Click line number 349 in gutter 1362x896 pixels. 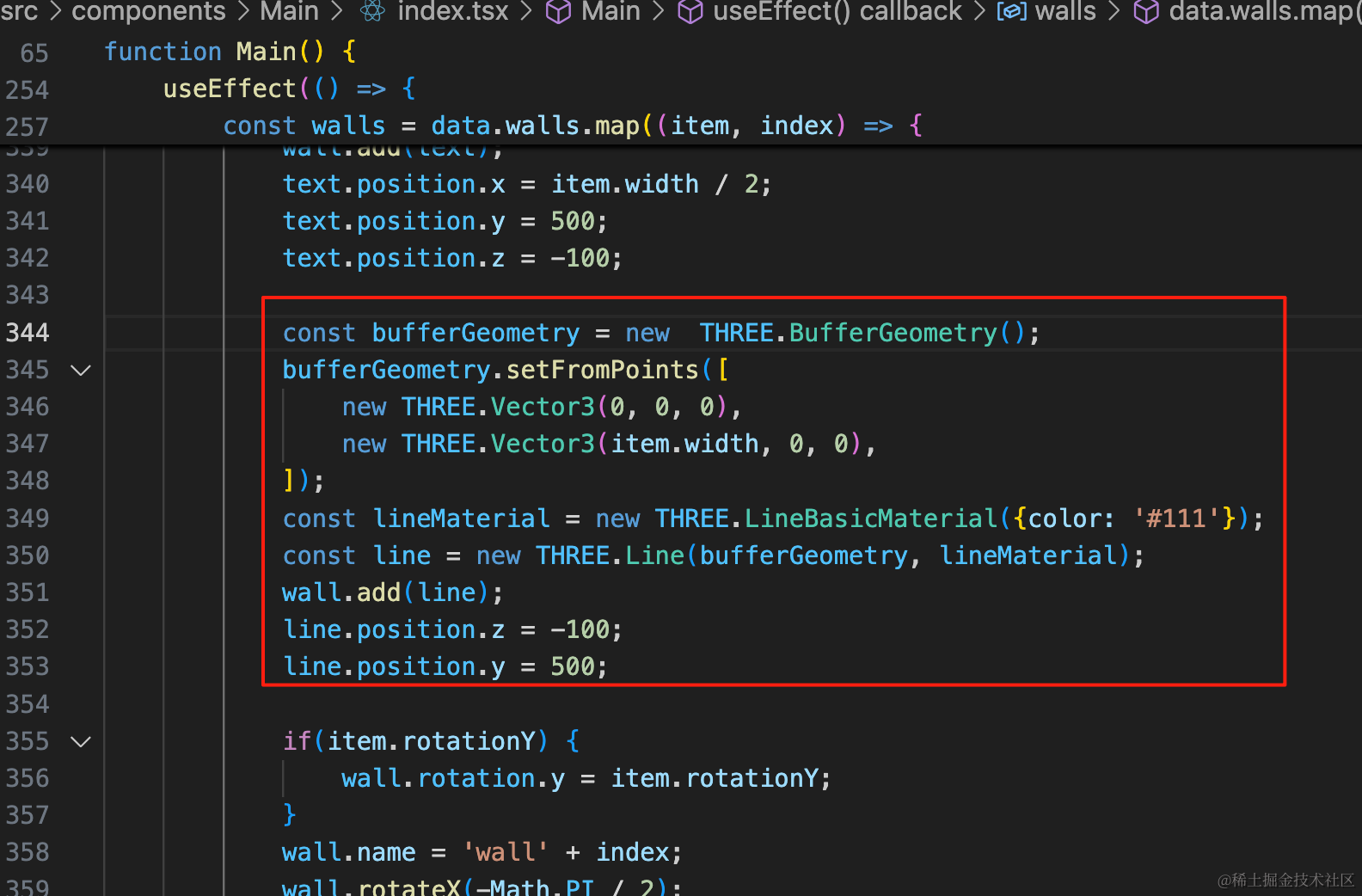(x=28, y=519)
